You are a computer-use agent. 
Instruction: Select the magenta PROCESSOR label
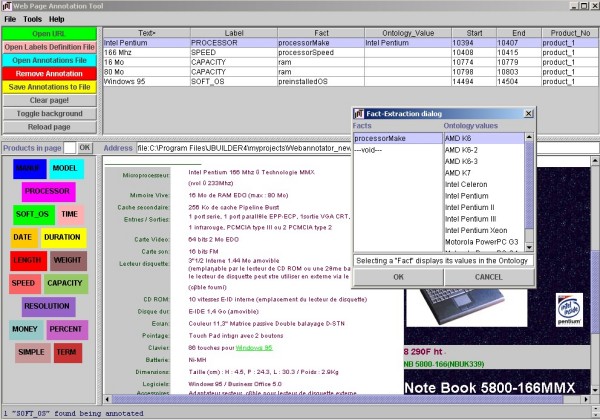[46, 191]
